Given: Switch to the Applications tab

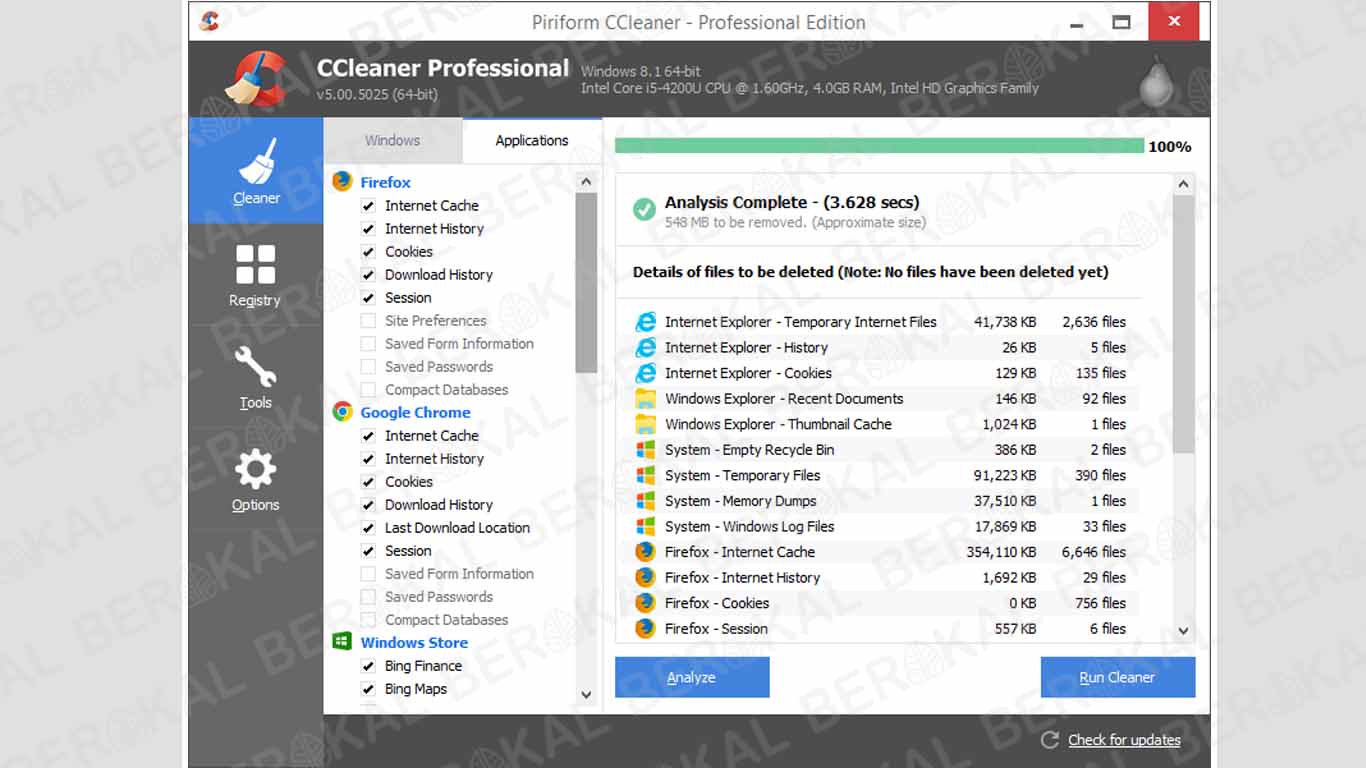Looking at the screenshot, I should click(532, 141).
